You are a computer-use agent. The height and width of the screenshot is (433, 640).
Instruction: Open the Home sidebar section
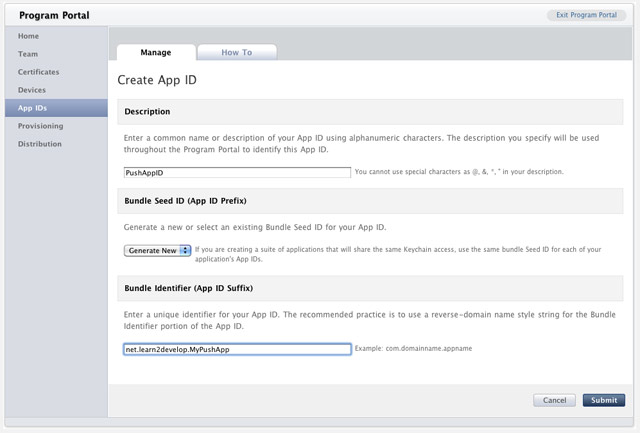coord(28,36)
